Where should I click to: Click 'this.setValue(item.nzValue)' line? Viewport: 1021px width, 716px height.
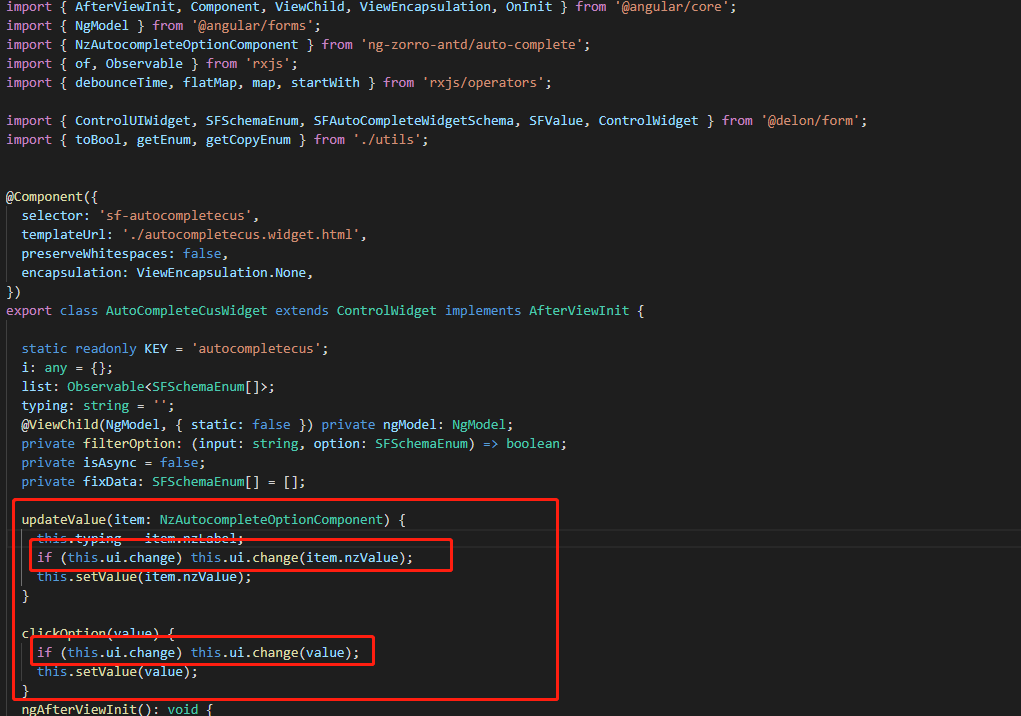pyautogui.click(x=144, y=577)
